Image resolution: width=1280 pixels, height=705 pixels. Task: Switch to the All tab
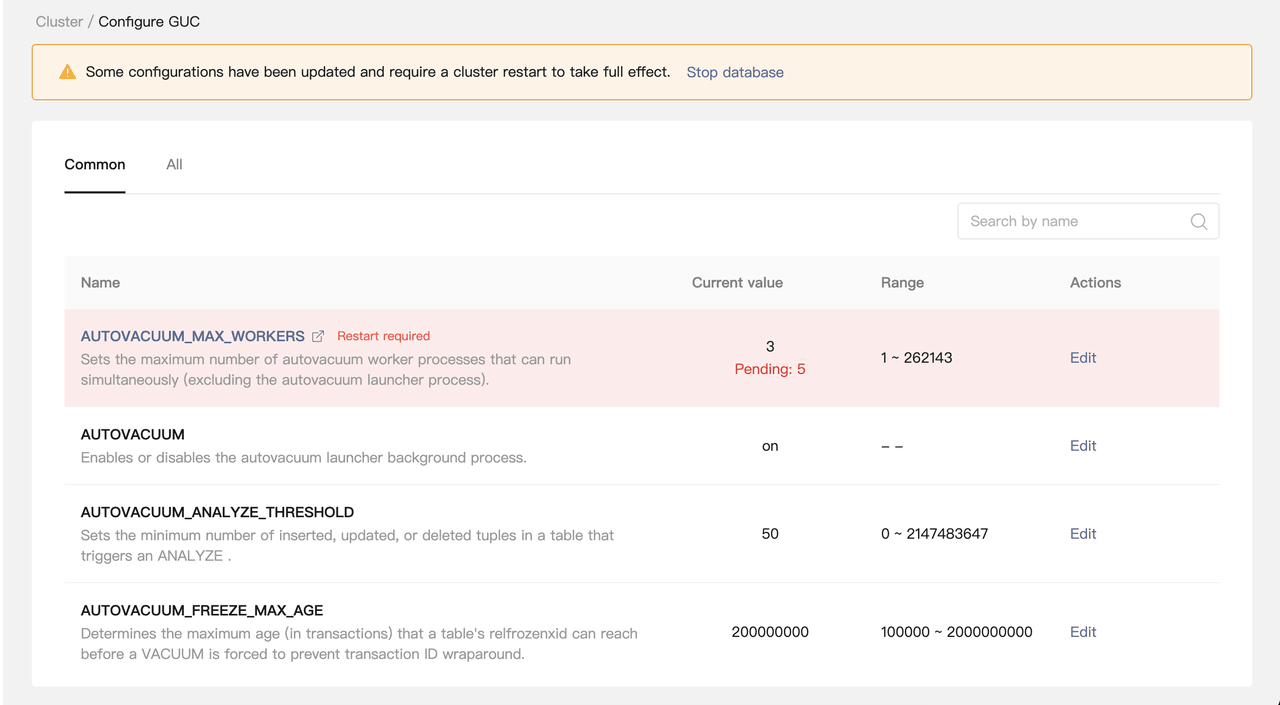[x=174, y=165]
